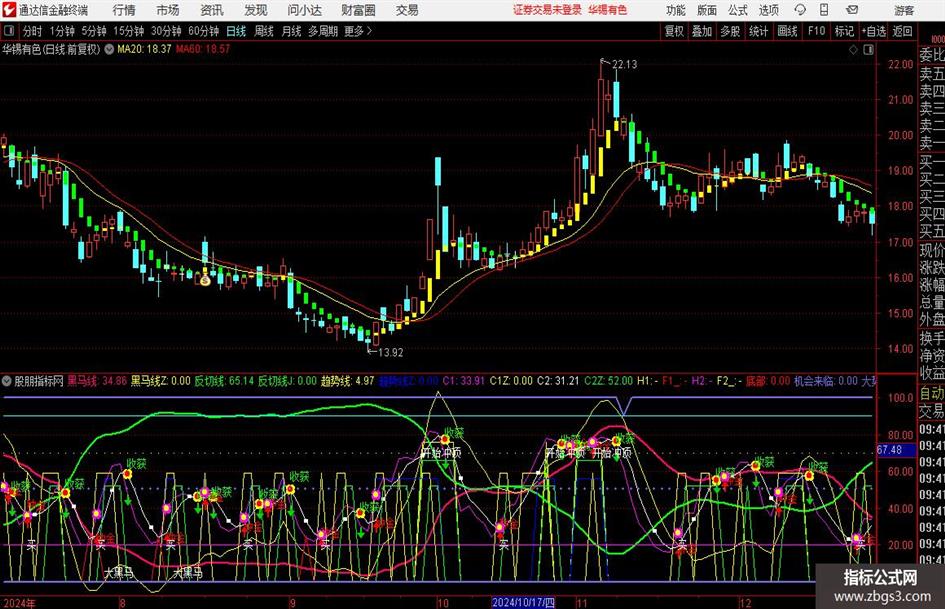Open the 行情 menu
Image resolution: width=945 pixels, height=609 pixels.
coord(124,10)
